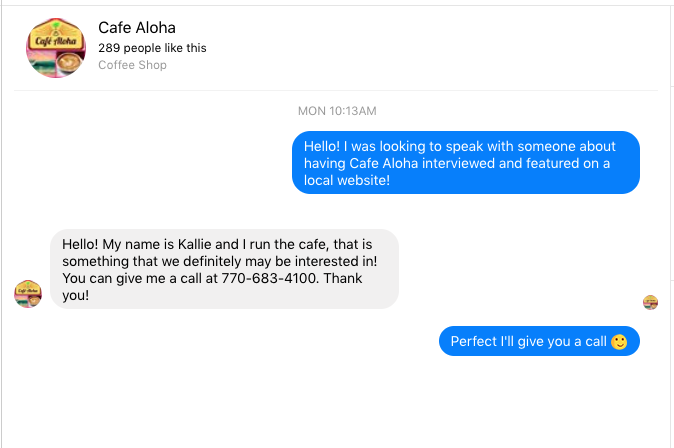
Task: Select the MON 10:13AM timestamp
Action: coord(337,111)
